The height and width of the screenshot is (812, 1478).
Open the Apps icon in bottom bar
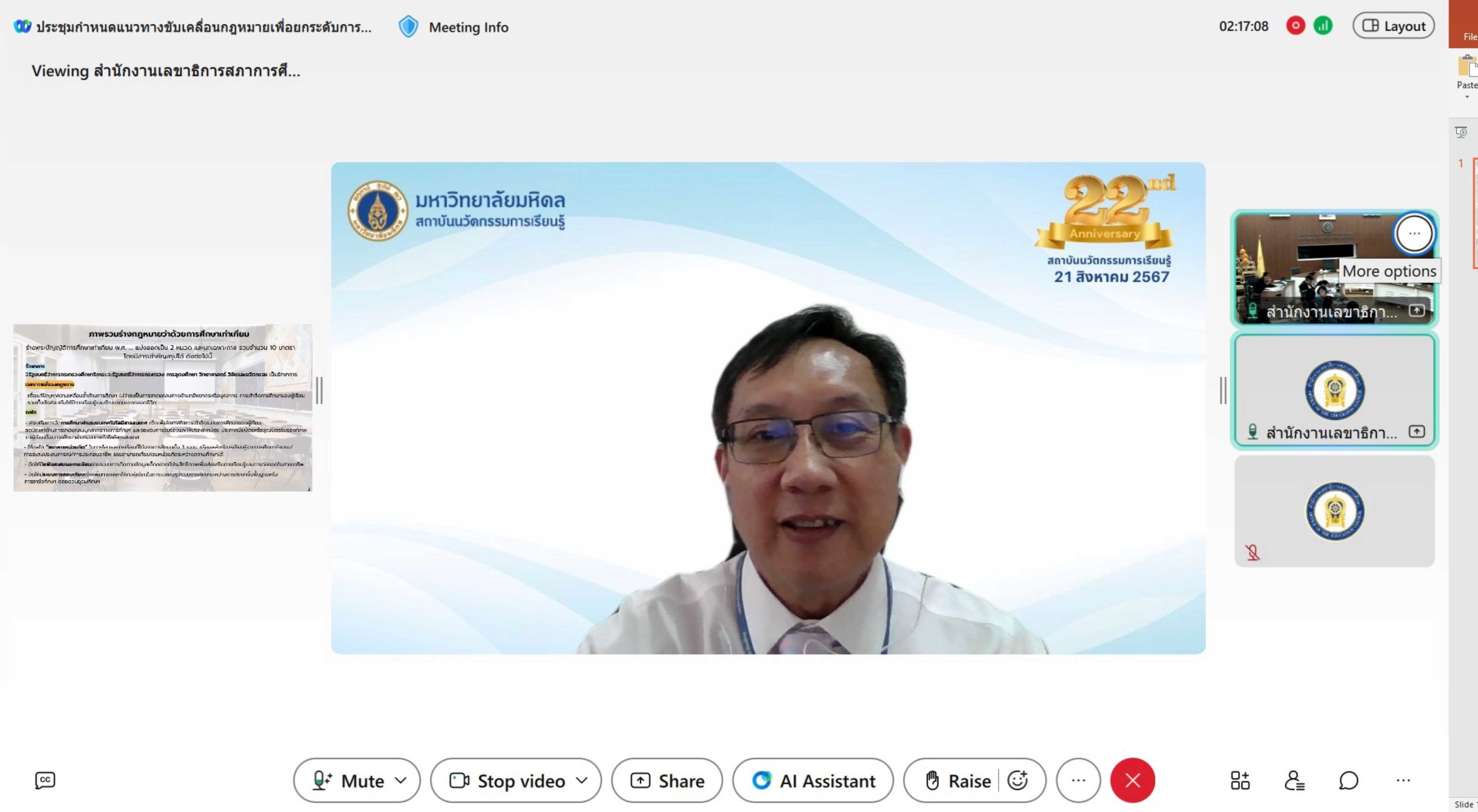pyautogui.click(x=1240, y=780)
